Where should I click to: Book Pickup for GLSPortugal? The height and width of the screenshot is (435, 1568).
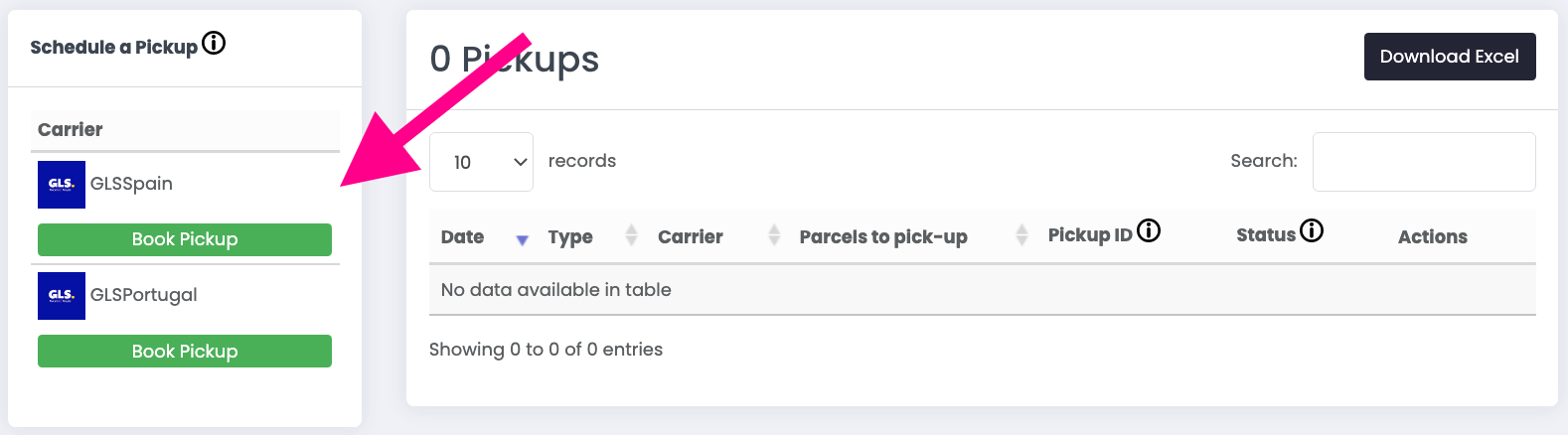tap(185, 351)
